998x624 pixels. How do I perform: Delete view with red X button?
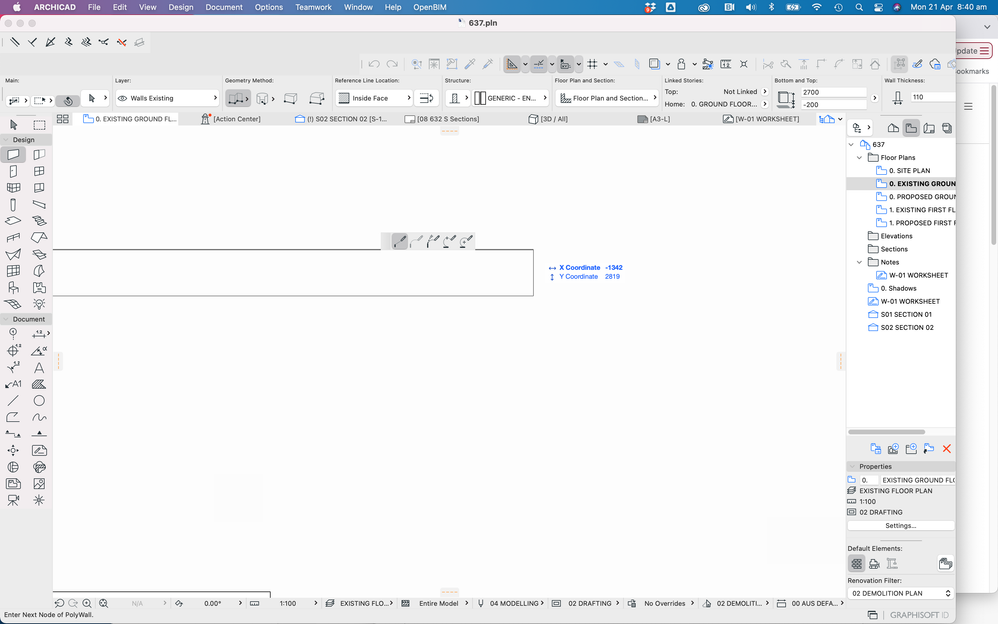pos(946,449)
